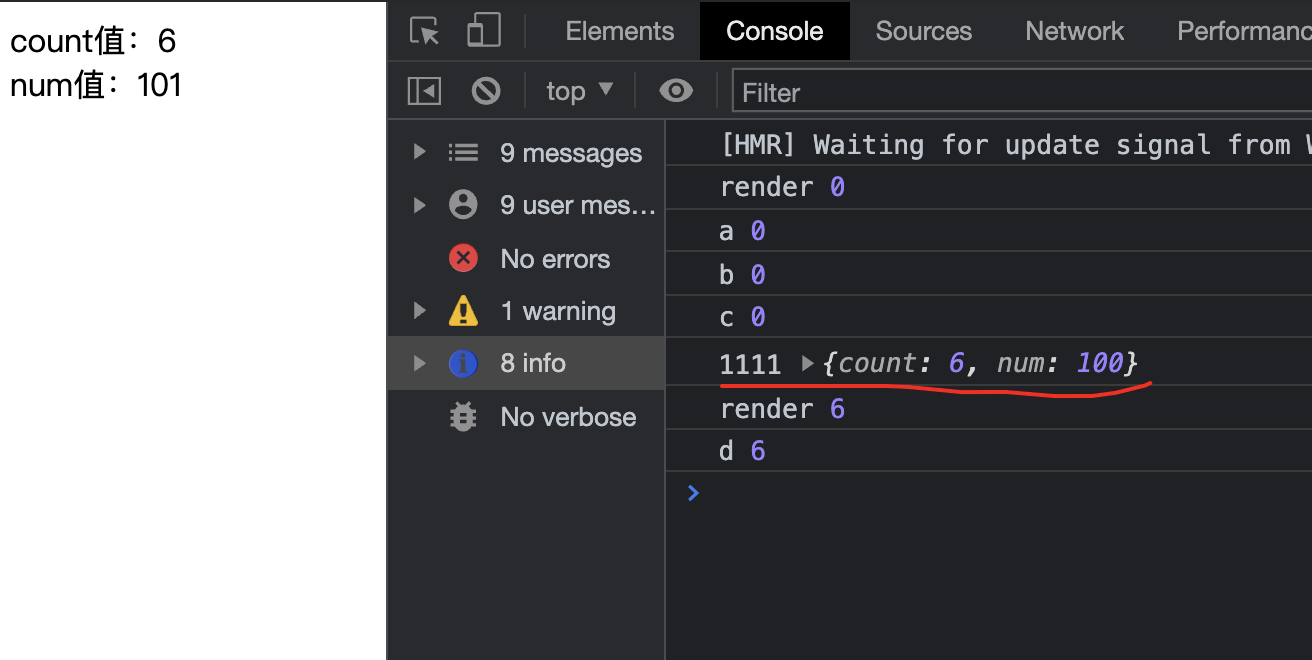The height and width of the screenshot is (660, 1312).
Task: Click the '1111' log prefix text
Action: point(750,363)
